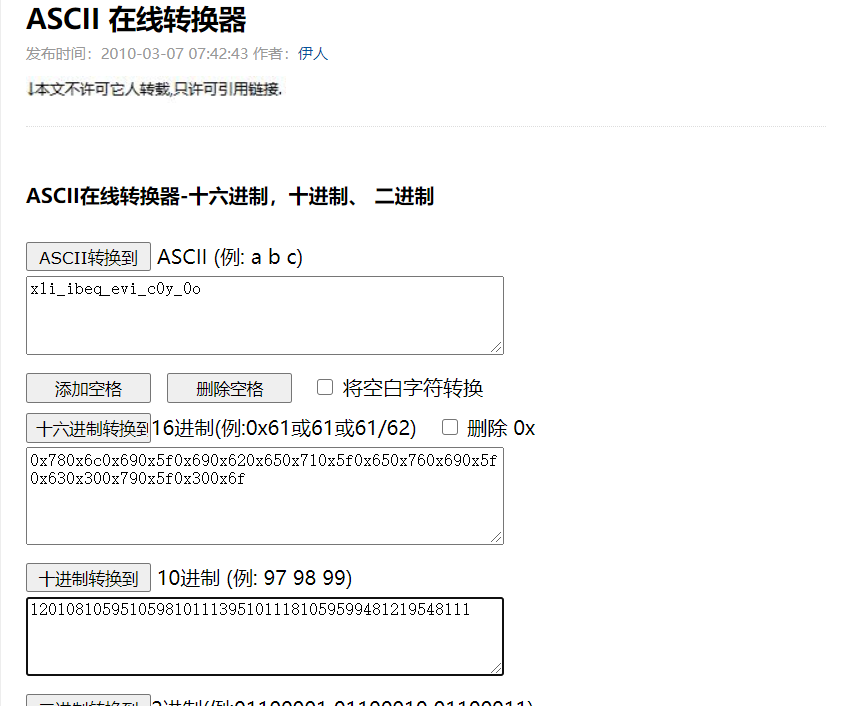This screenshot has height=706, width=845.
Task: Click the resize grip of the hex textarea
Action: click(497, 537)
